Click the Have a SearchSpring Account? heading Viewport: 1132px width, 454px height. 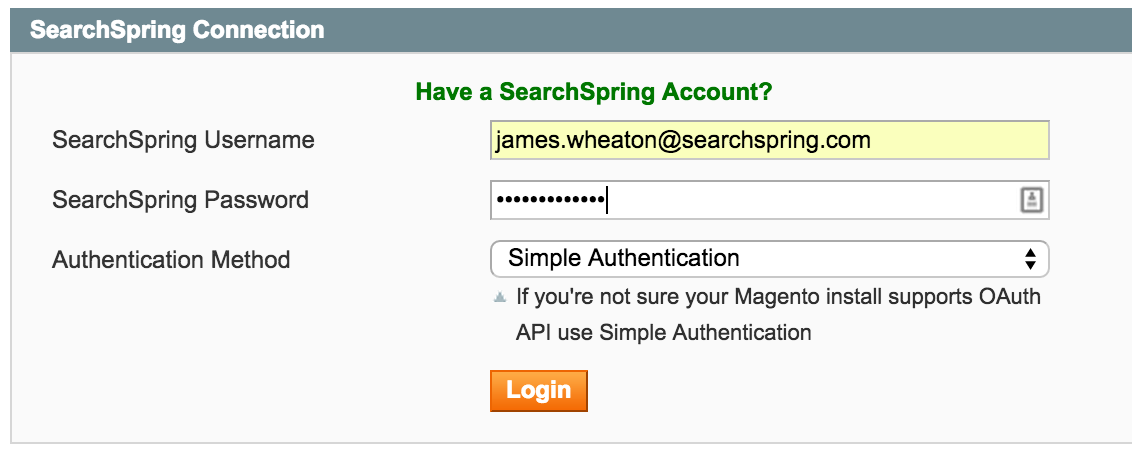point(594,92)
